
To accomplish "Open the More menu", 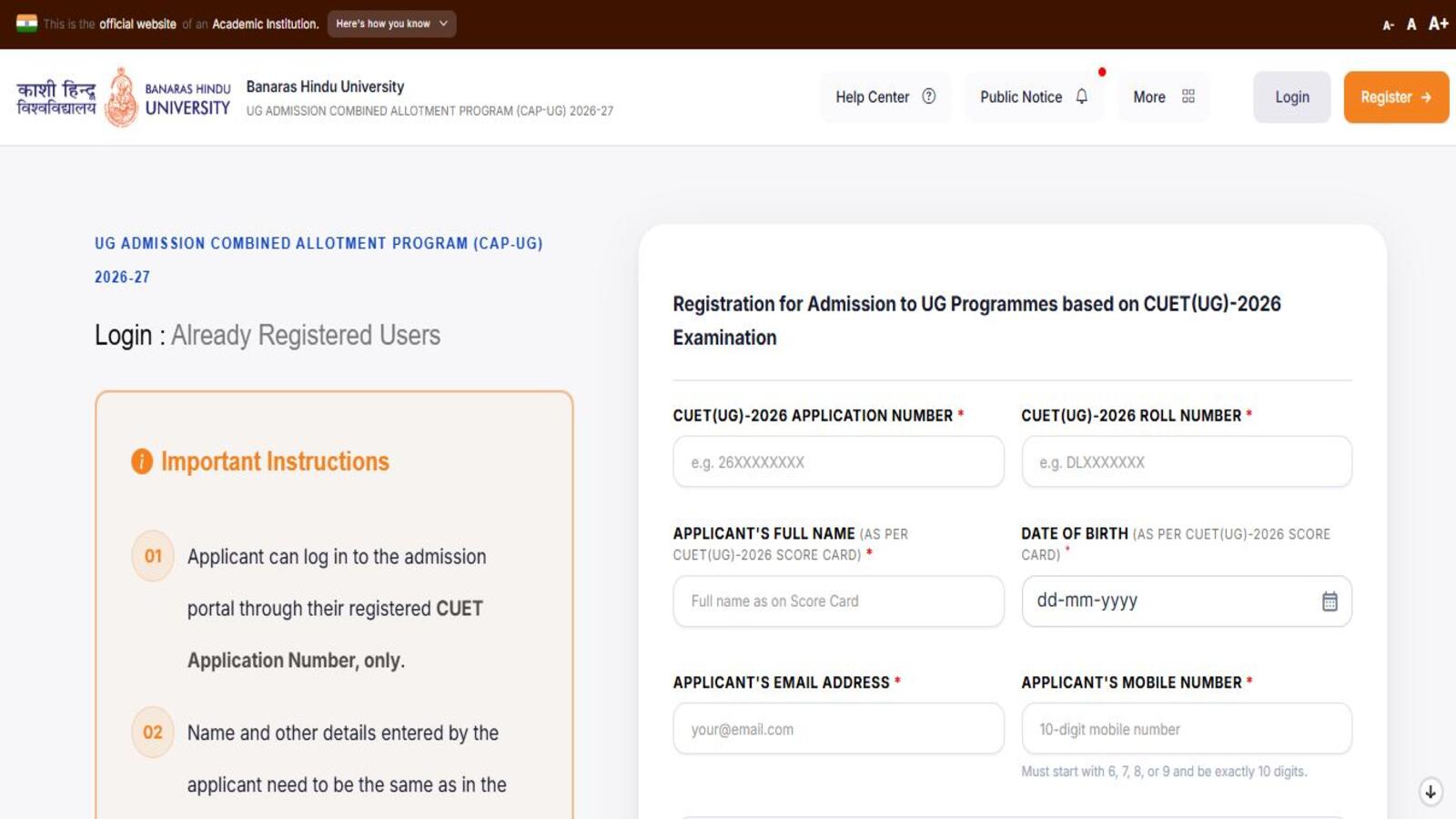I will (x=1164, y=96).
